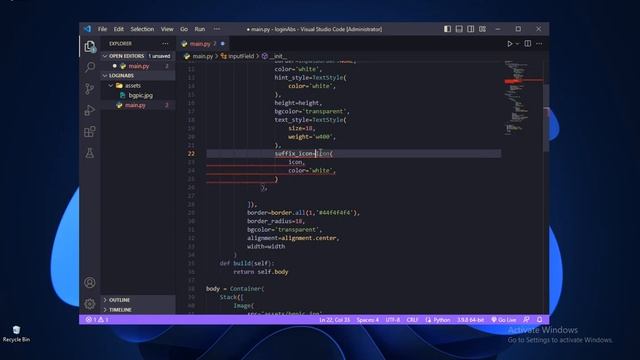Select the main.py editor tab

[x=203, y=43]
